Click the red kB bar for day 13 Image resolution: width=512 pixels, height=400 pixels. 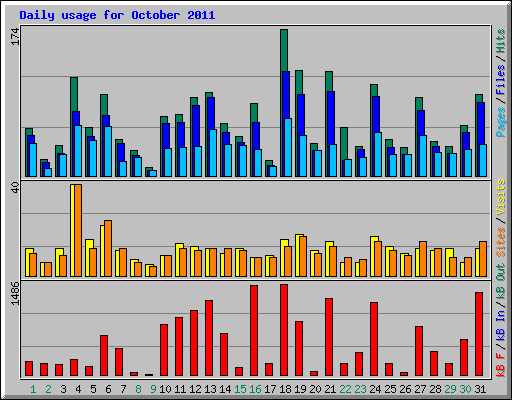209,338
